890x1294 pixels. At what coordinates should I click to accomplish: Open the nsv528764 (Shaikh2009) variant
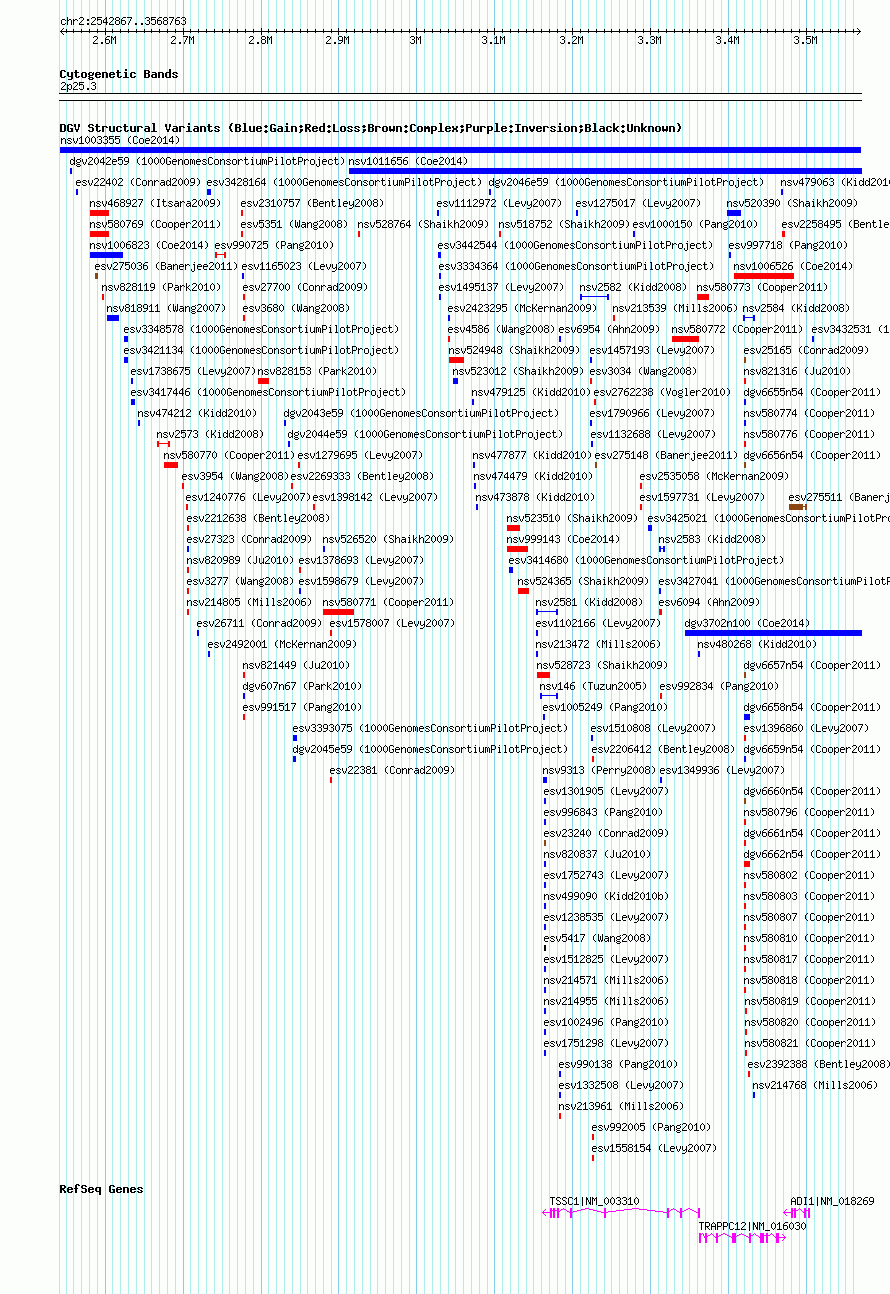click(x=423, y=224)
